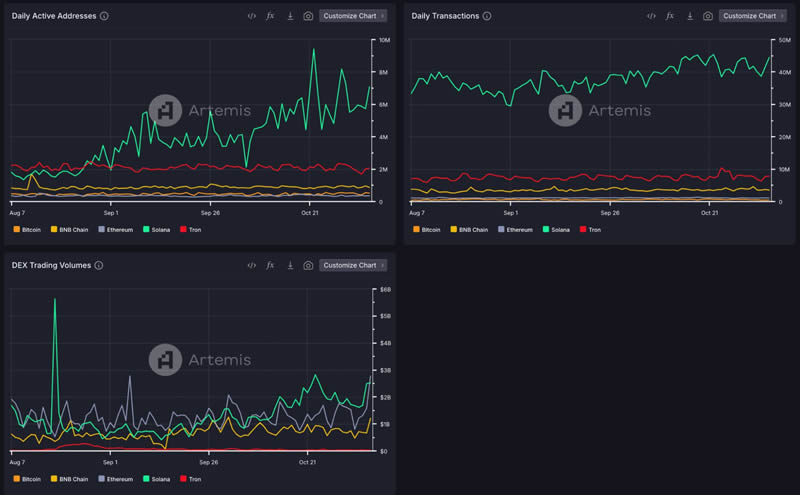Expand Customize Chart for DEX Trading Volumes
Image resolution: width=800 pixels, height=495 pixels.
click(353, 265)
